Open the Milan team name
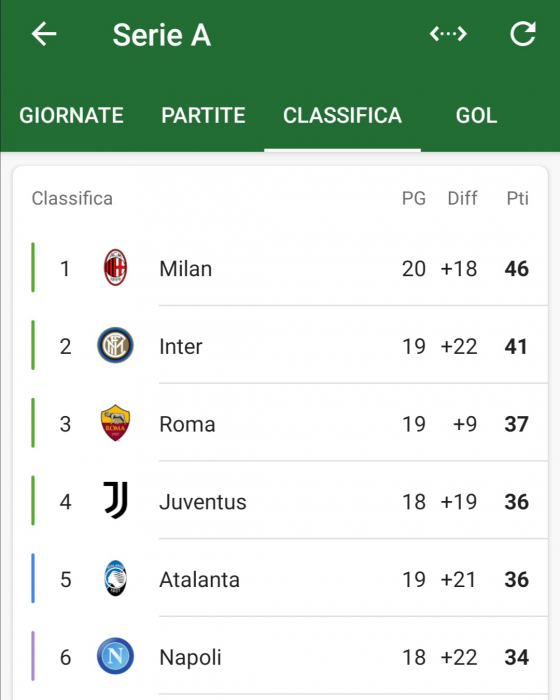560x700 pixels. coord(186,269)
